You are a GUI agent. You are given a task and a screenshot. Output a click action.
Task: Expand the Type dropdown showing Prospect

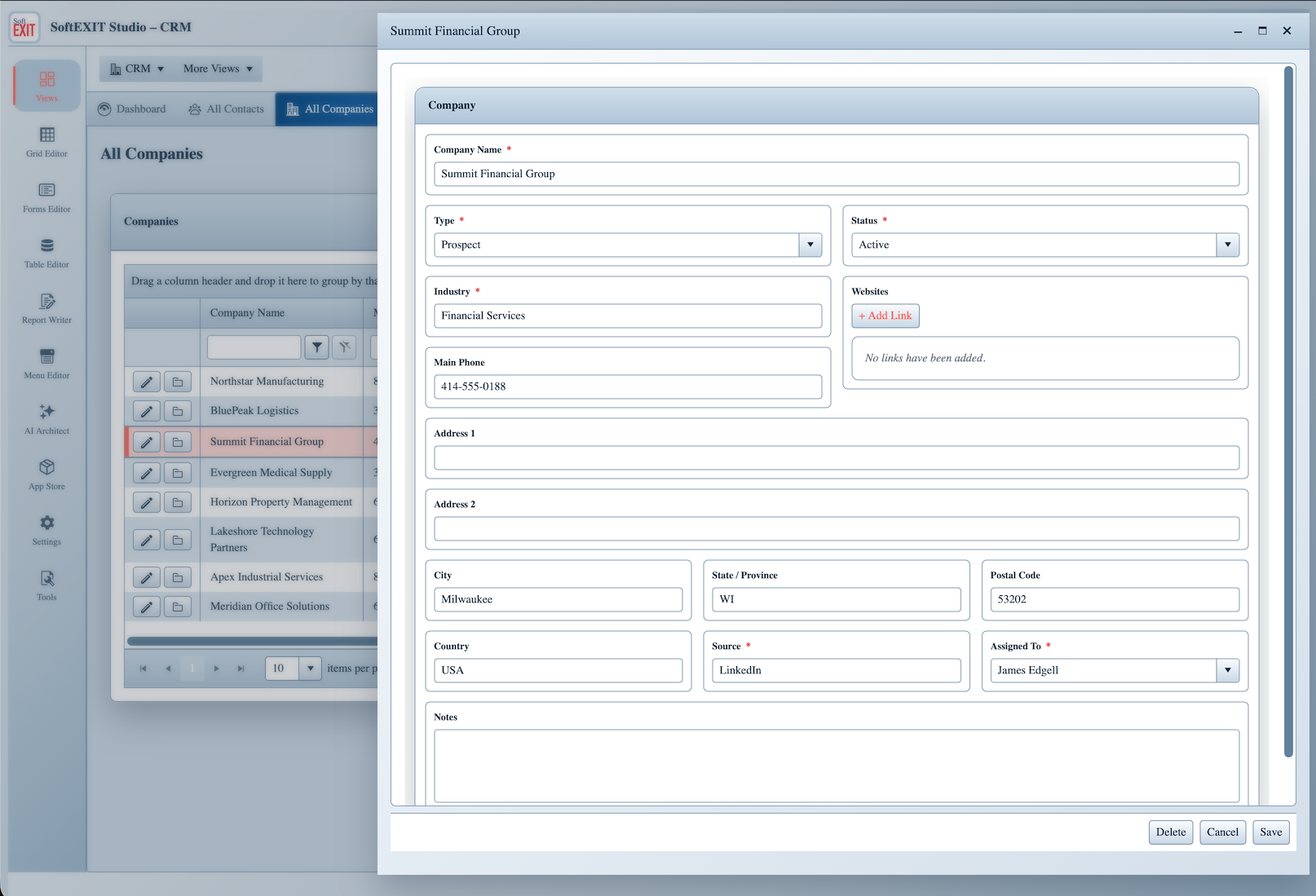point(810,245)
